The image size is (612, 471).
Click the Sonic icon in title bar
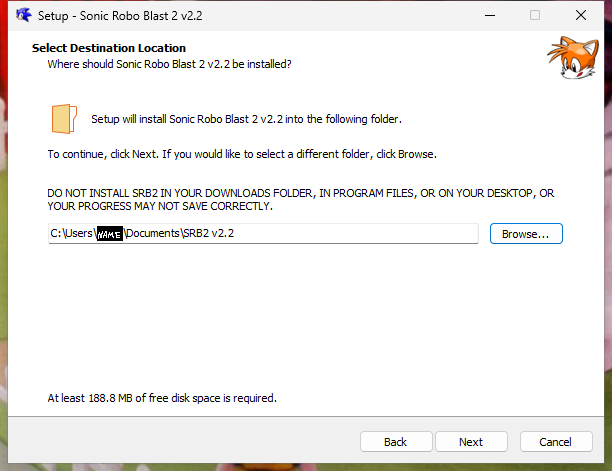coord(24,15)
